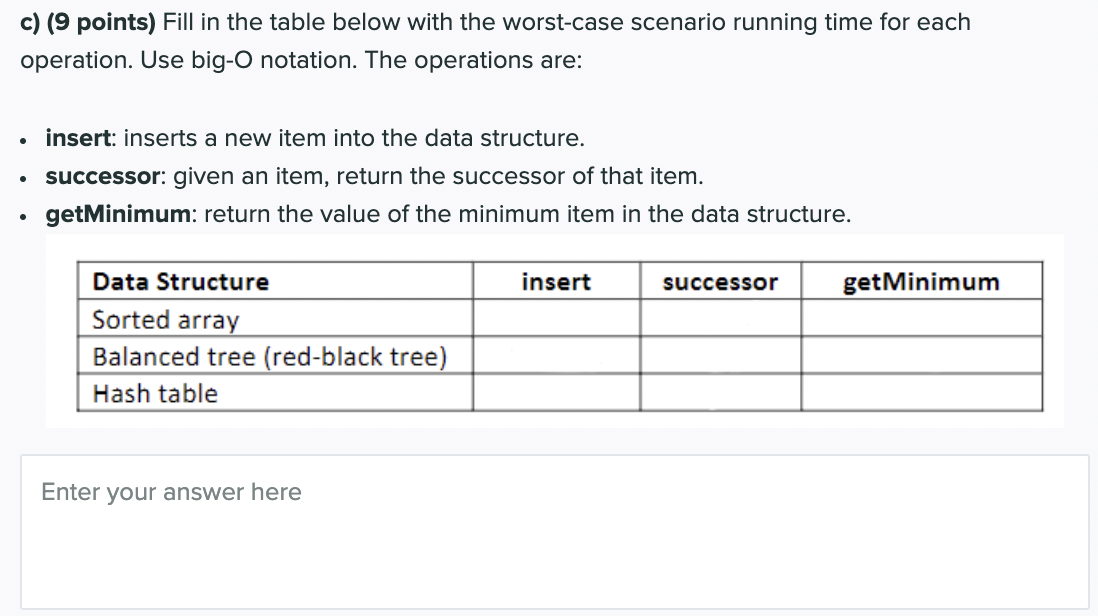Image resolution: width=1098 pixels, height=616 pixels.
Task: Click the empty insert cell for Sorted array
Action: 556,320
